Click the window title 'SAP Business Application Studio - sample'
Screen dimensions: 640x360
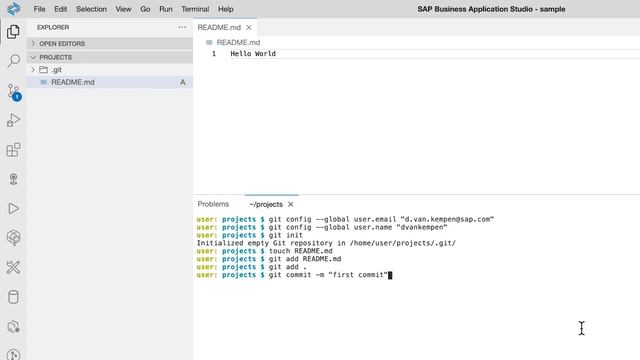[491, 9]
